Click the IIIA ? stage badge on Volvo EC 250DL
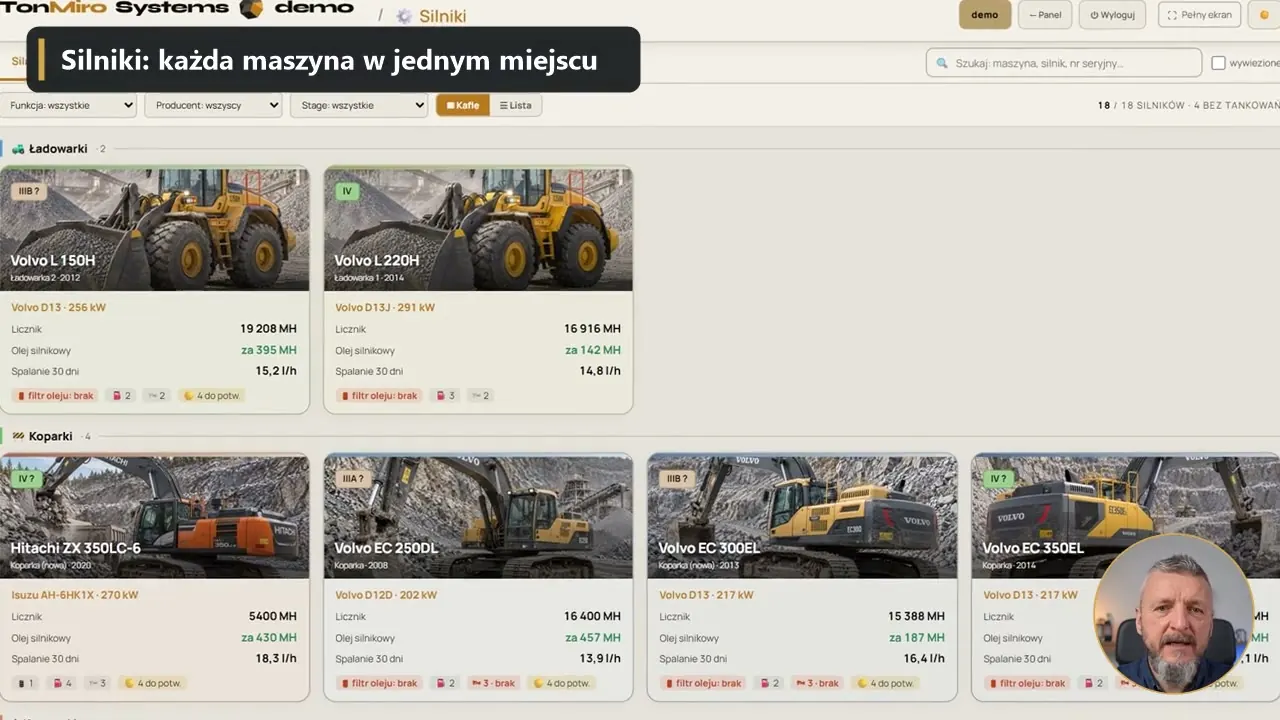The width and height of the screenshot is (1280, 720). (x=352, y=479)
